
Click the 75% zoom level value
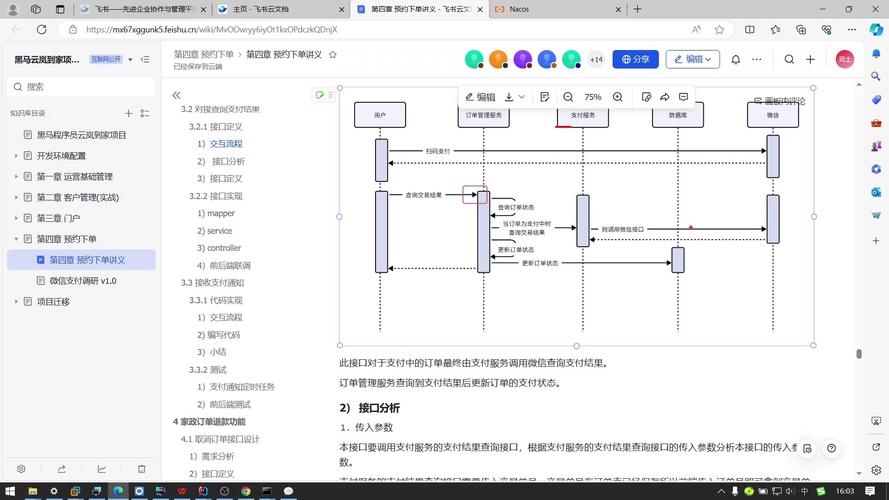[593, 97]
